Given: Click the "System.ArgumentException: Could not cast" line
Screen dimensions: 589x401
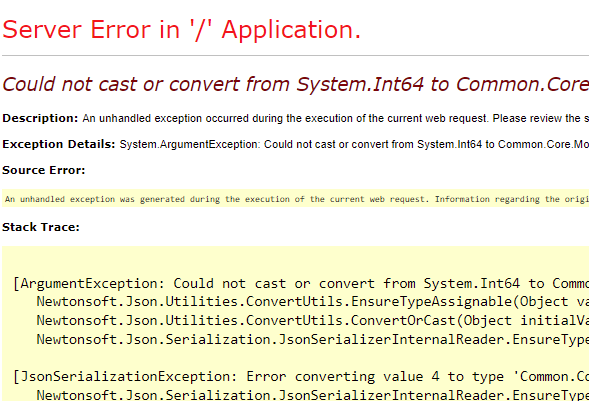Looking at the screenshot, I should pyautogui.click(x=354, y=145).
